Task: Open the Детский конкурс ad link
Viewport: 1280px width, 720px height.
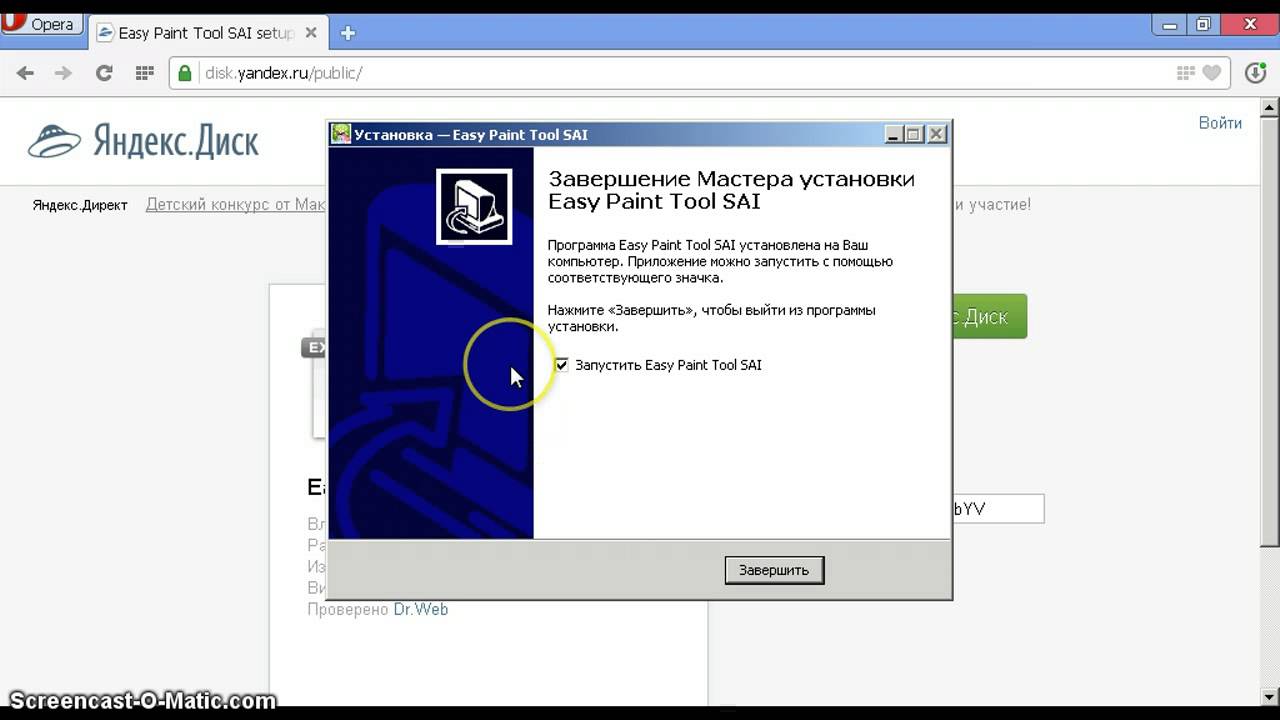Action: (x=236, y=204)
